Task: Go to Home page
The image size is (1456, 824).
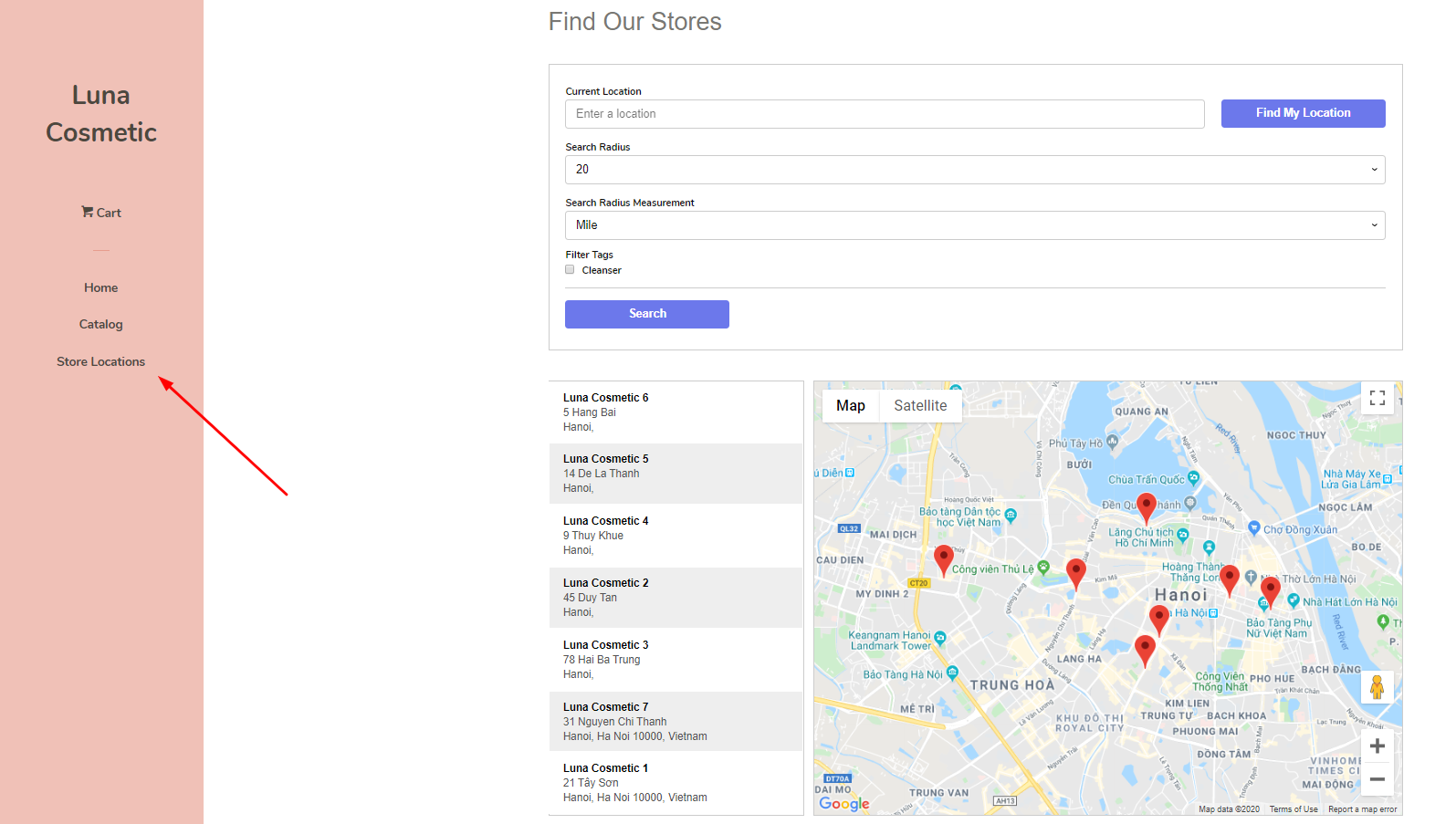Action: 101,287
